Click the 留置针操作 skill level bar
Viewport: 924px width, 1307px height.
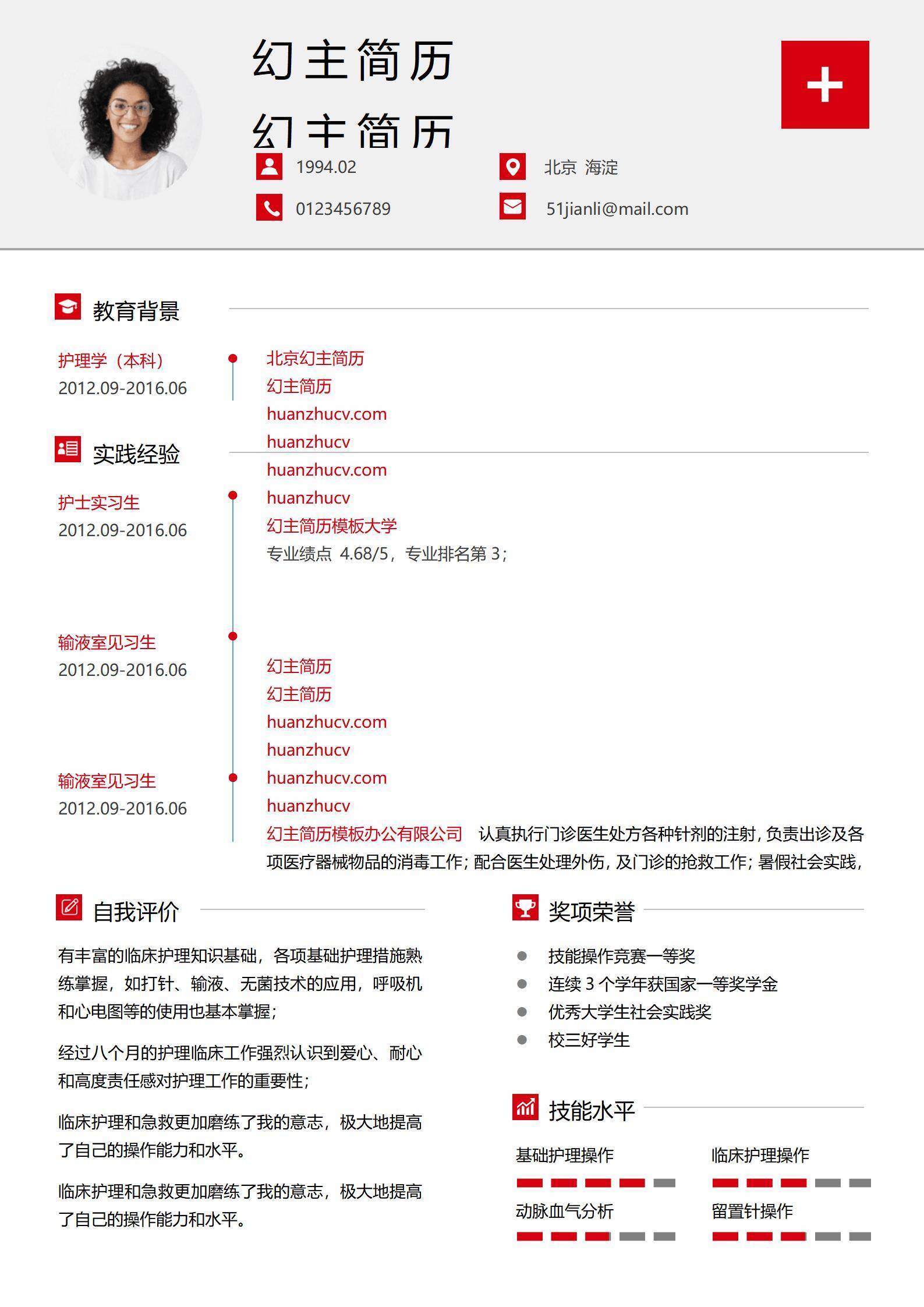pos(791,1236)
